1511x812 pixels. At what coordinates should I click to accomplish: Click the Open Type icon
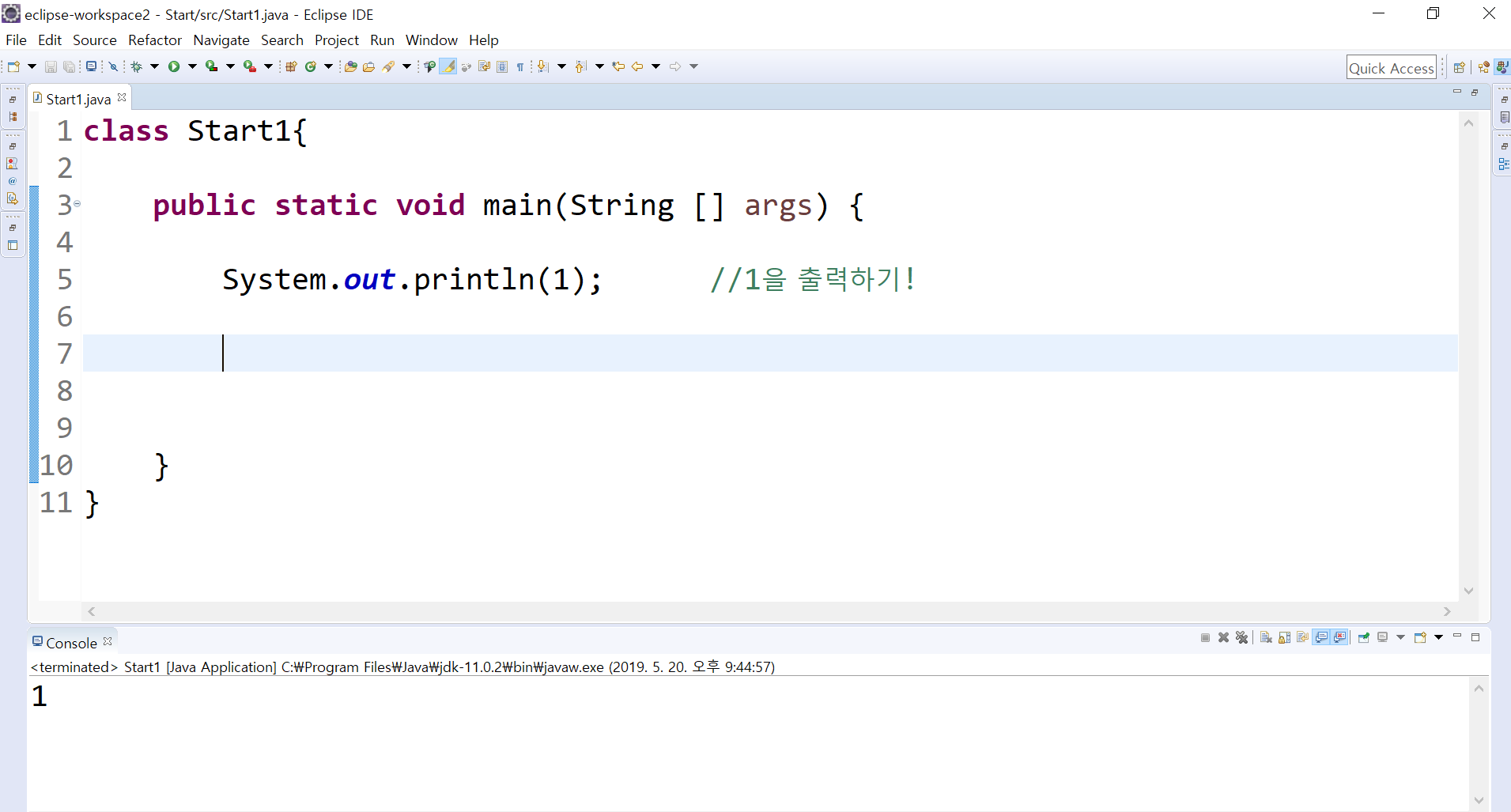[x=351, y=66]
